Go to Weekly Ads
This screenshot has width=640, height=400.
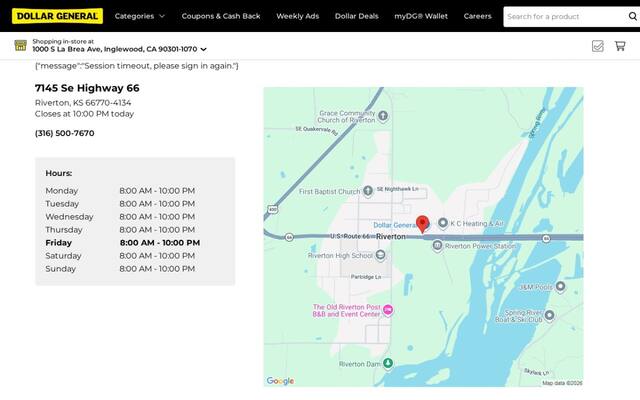(298, 16)
